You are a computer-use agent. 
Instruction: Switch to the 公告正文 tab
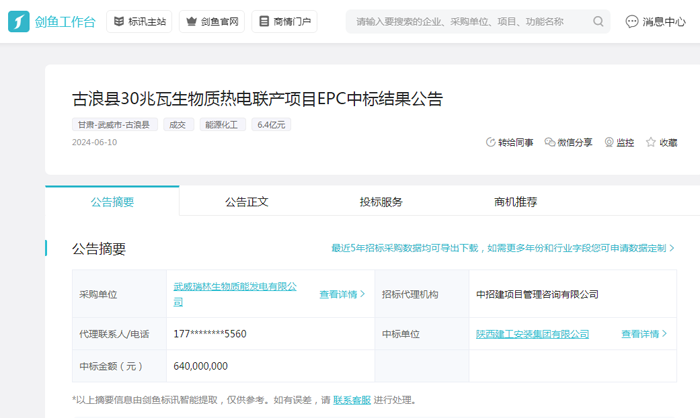(247, 202)
